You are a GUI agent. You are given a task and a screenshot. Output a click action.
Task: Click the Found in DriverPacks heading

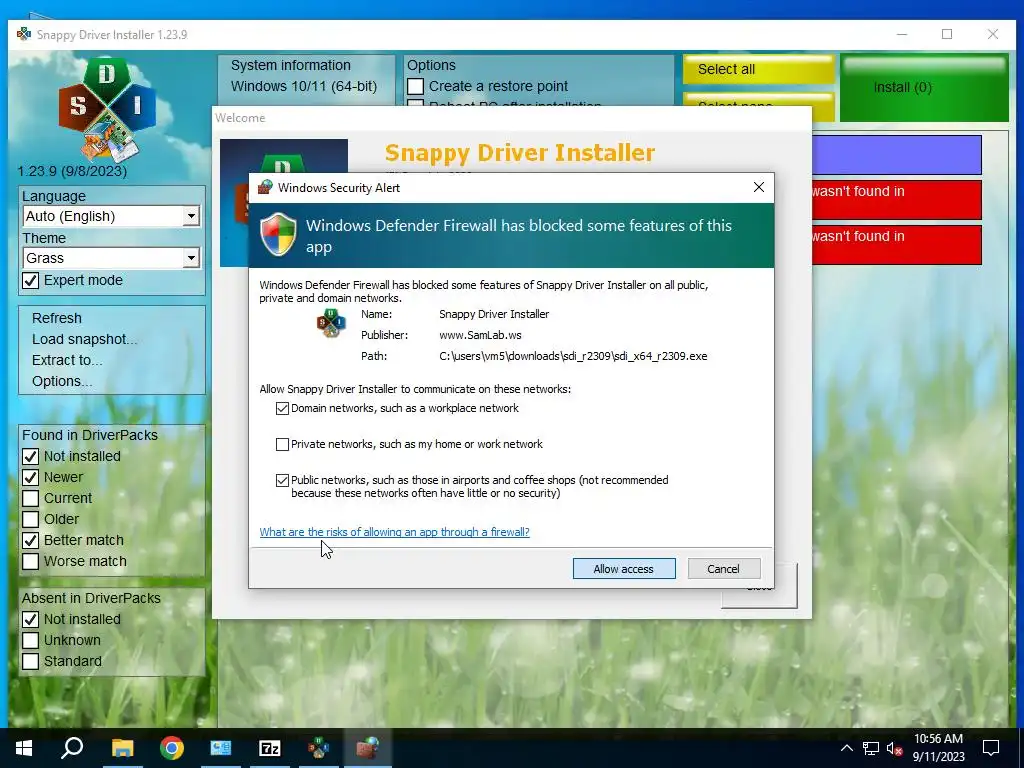pos(89,435)
